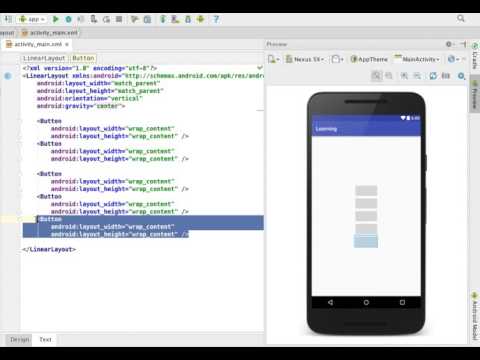
Task: Stop the running process with square icon
Action: pyautogui.click(x=119, y=19)
